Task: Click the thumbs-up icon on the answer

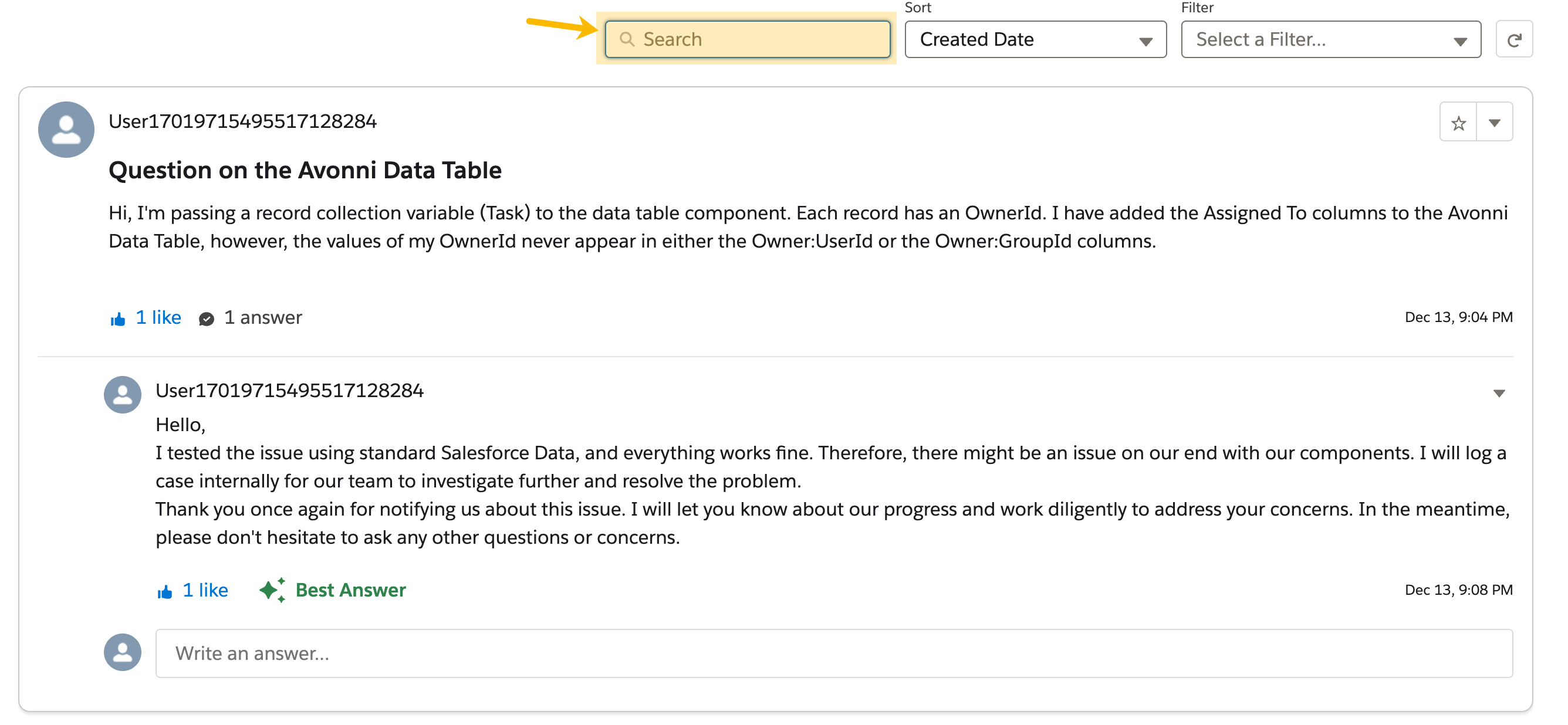Action: 165,591
